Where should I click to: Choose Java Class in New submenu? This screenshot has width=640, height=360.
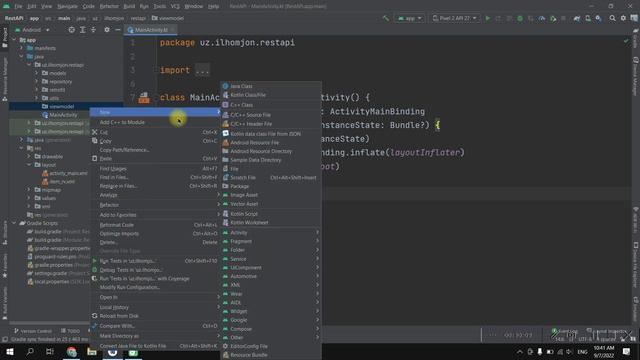271,86
